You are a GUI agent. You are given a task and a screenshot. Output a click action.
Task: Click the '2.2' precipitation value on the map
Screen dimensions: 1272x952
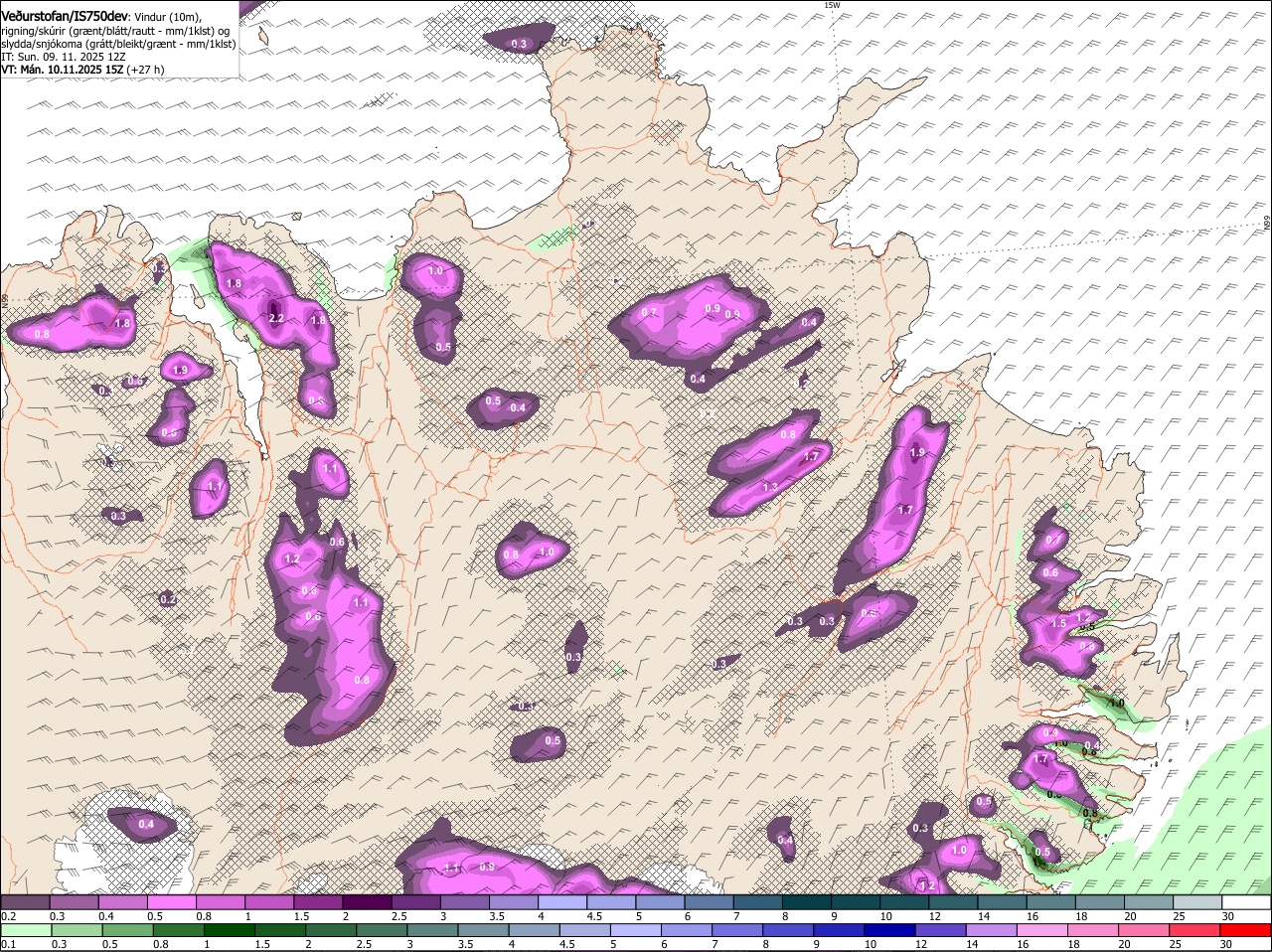pos(276,318)
